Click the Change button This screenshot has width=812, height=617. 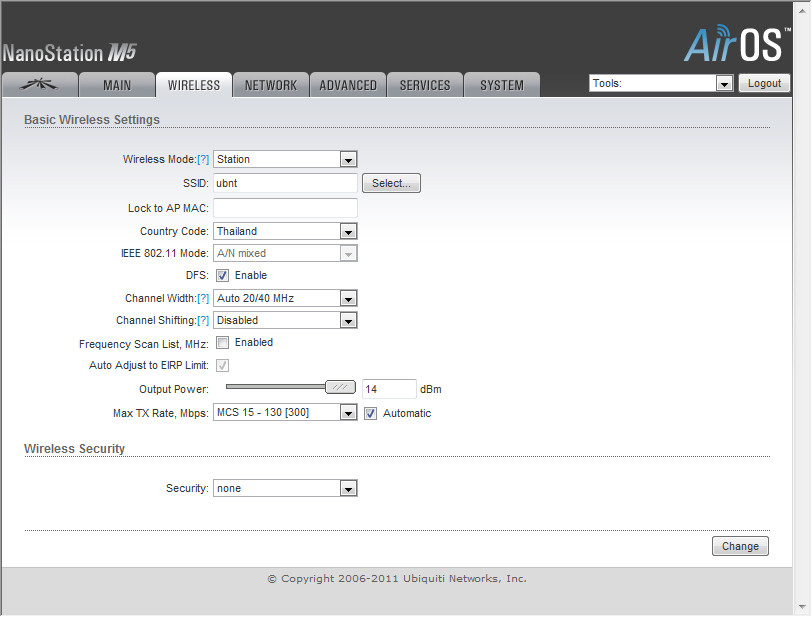tap(740, 546)
